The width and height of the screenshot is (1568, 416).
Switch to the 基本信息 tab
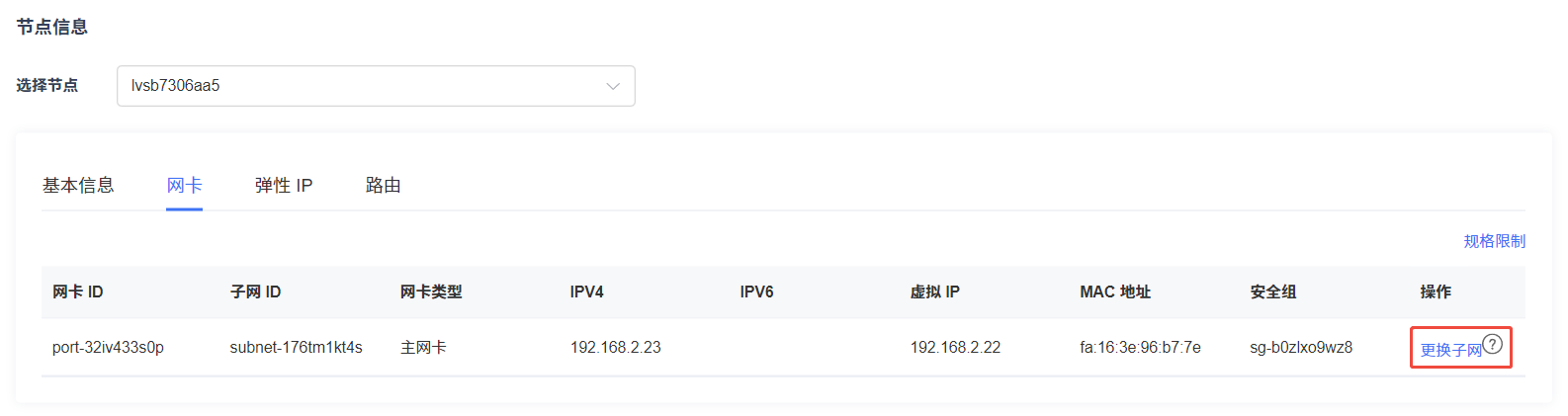pyautogui.click(x=78, y=186)
